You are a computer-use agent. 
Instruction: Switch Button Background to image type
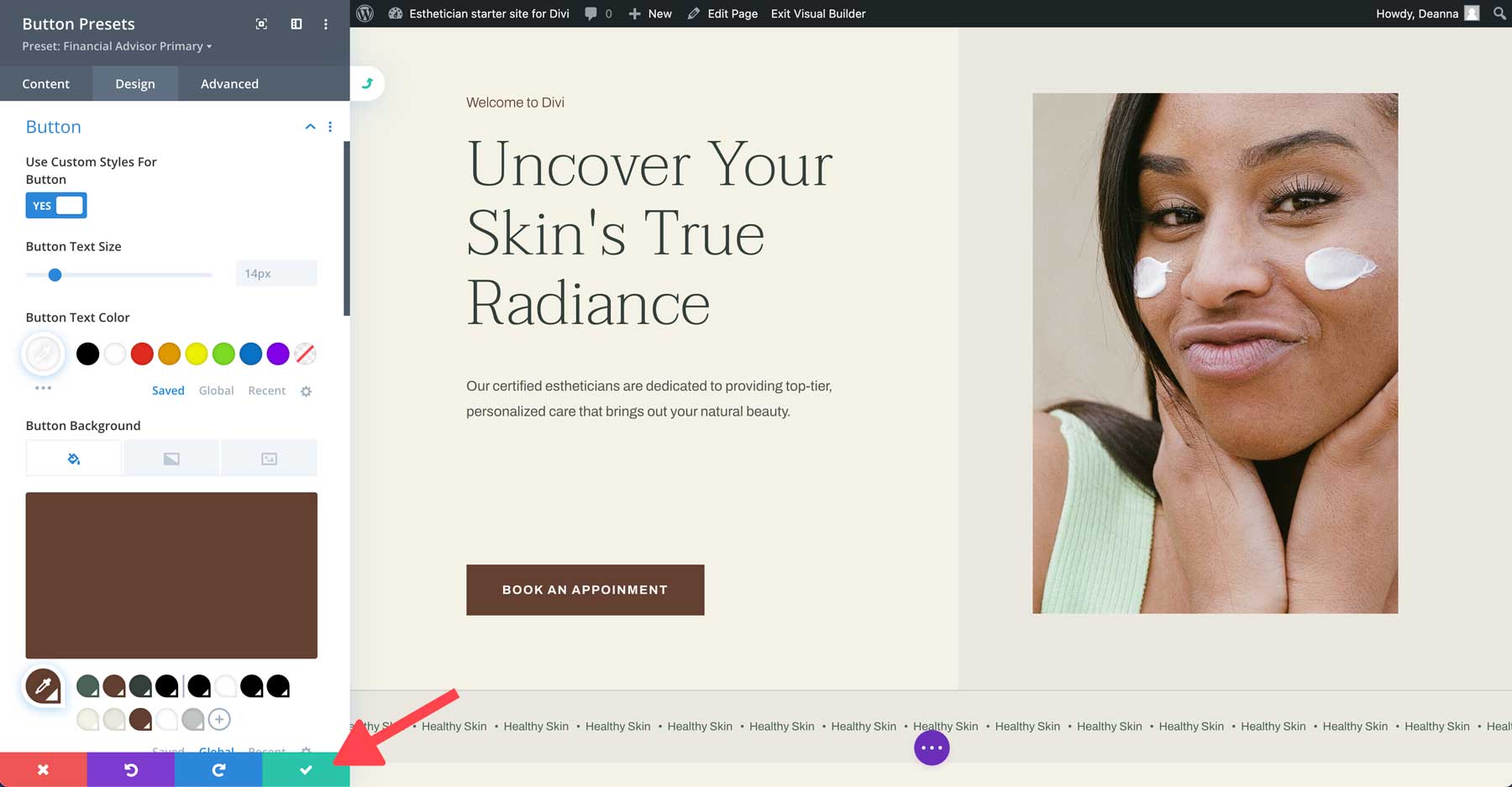[269, 458]
